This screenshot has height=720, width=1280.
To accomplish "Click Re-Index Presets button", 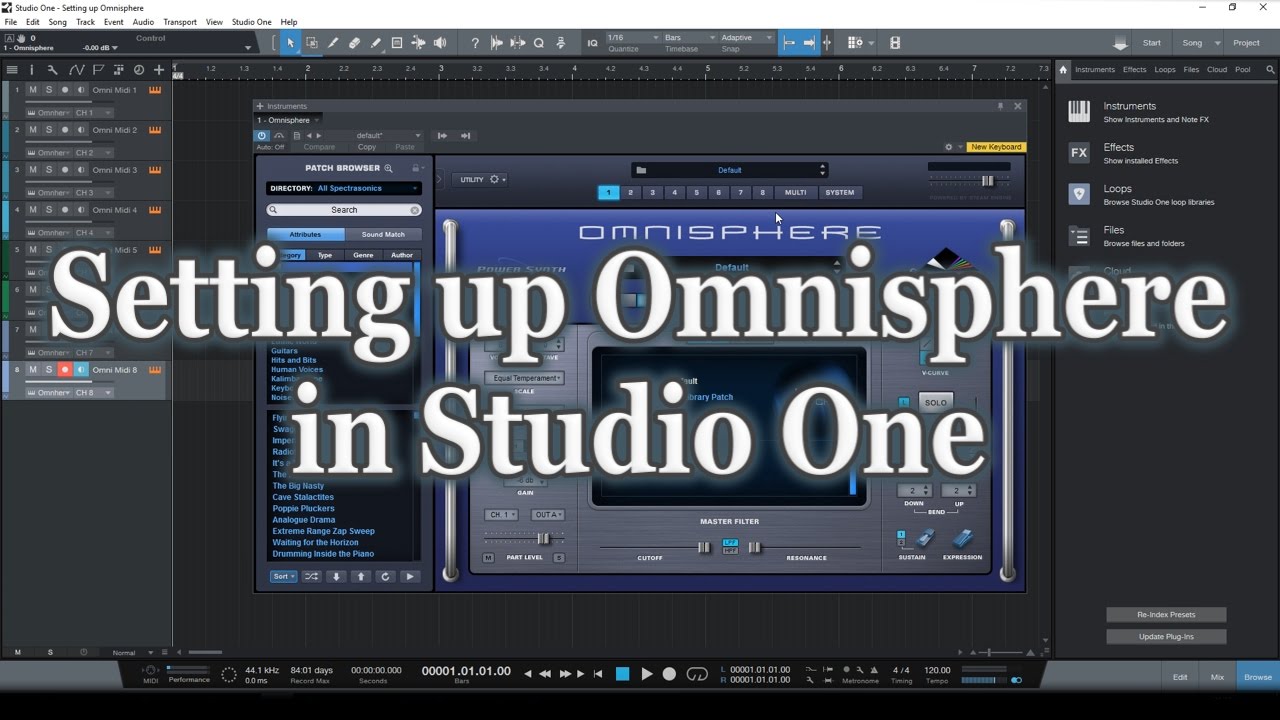I will pos(1166,614).
